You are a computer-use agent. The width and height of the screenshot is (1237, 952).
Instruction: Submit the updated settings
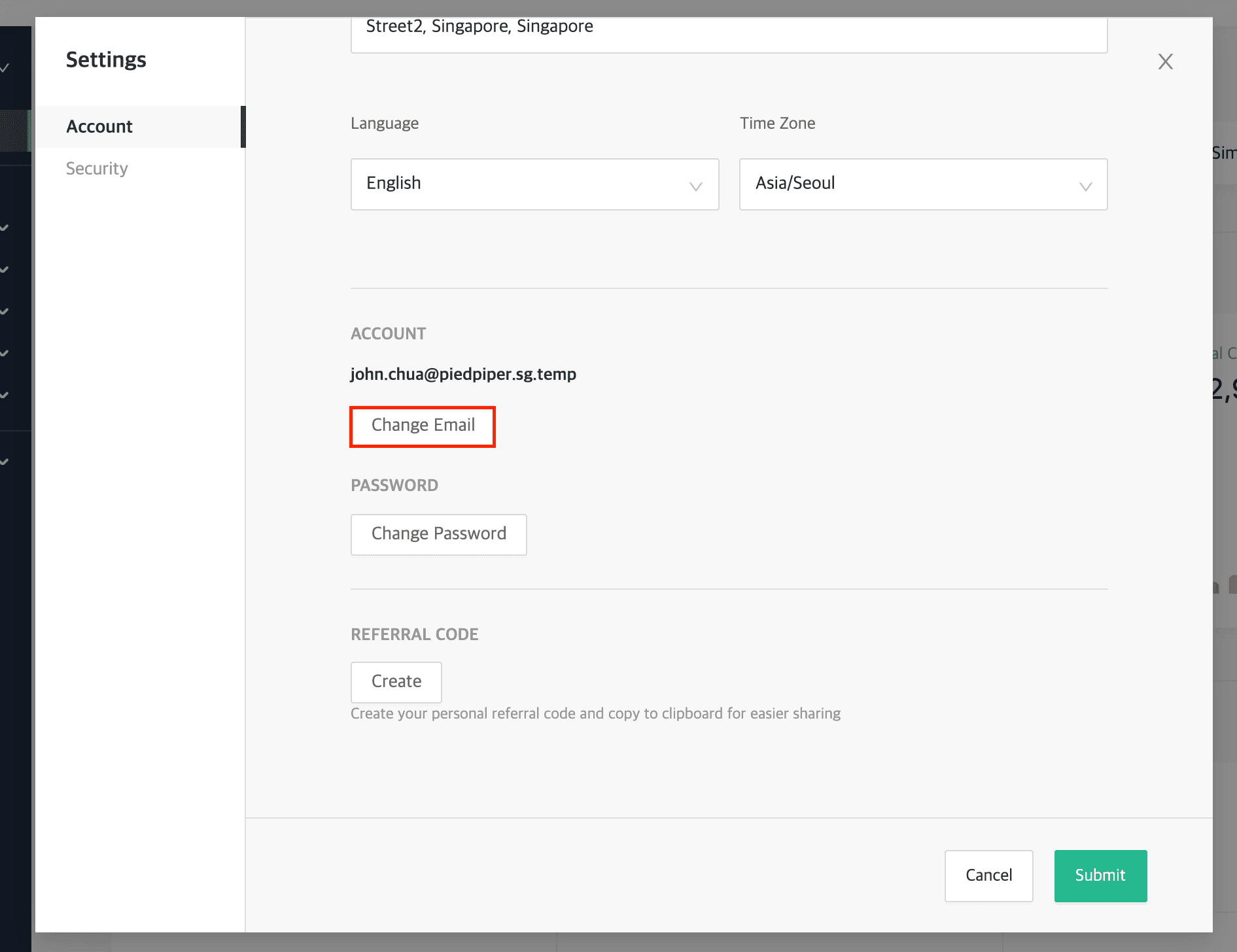tap(1100, 875)
